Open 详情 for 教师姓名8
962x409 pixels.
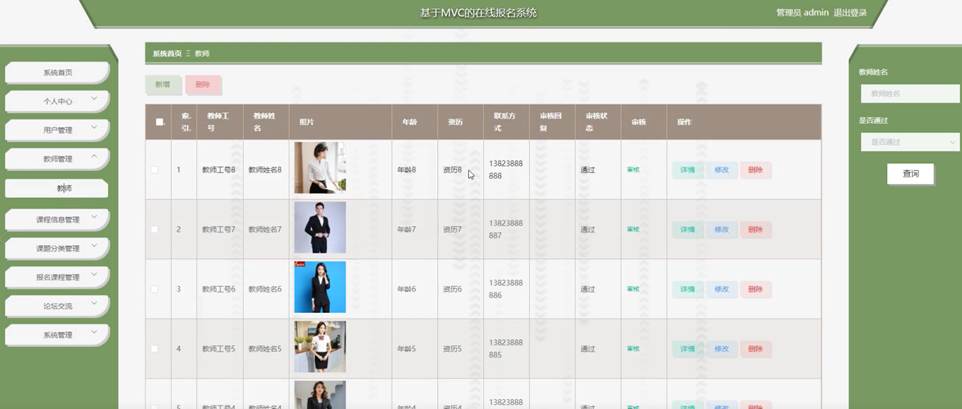688,170
